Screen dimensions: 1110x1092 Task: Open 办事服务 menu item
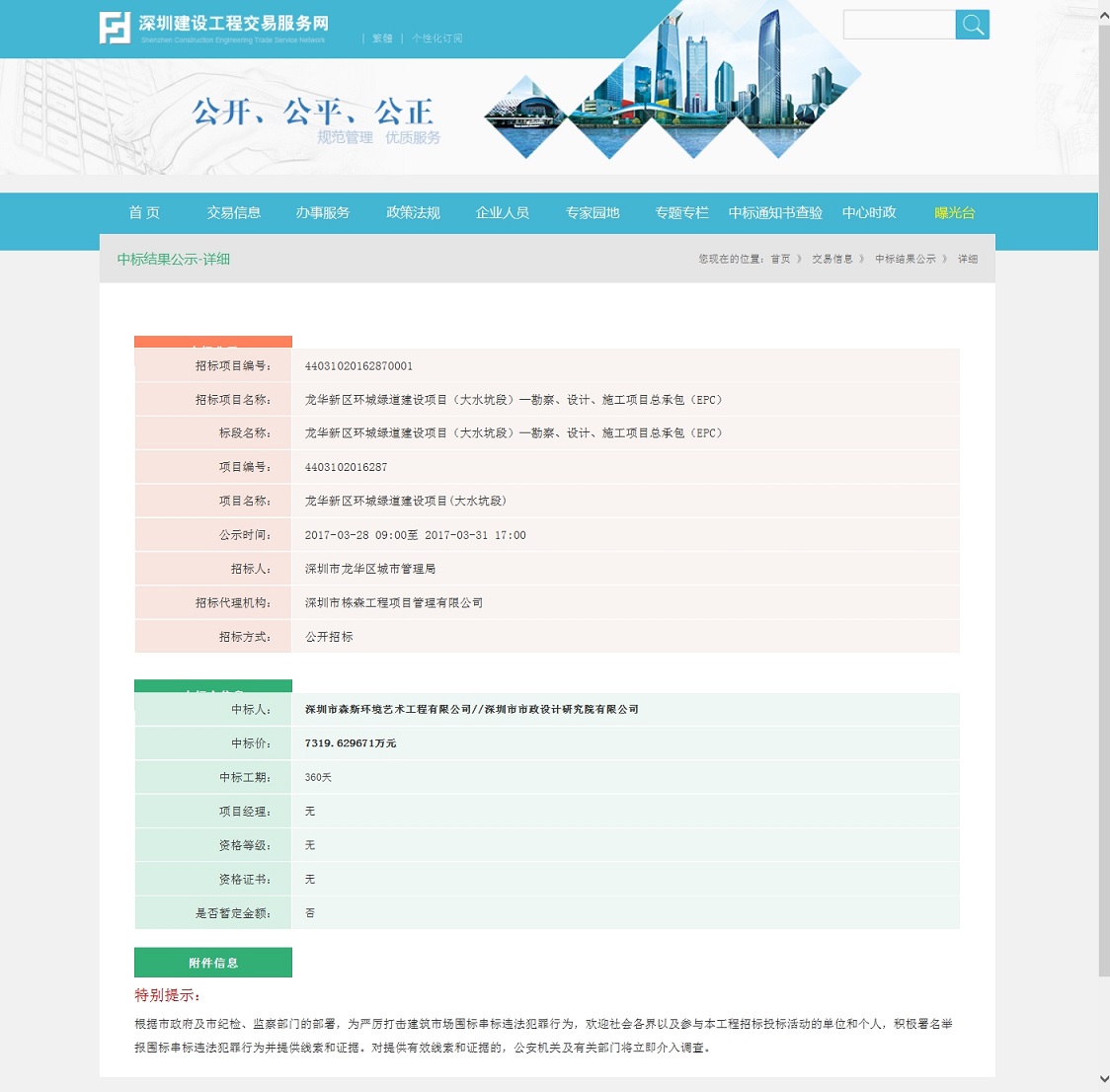click(323, 213)
